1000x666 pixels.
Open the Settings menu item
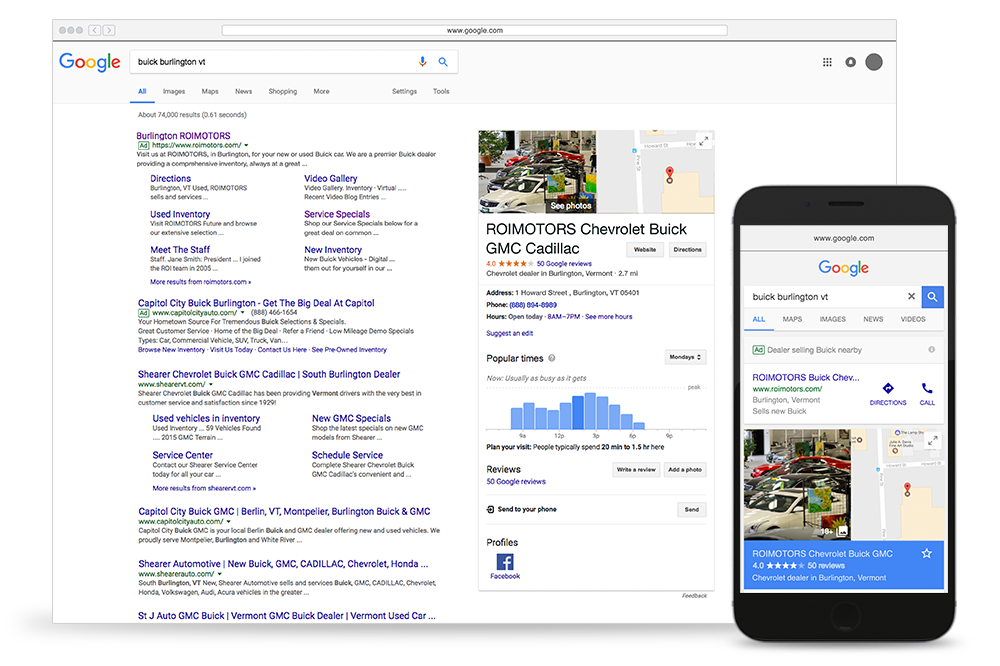[x=404, y=91]
